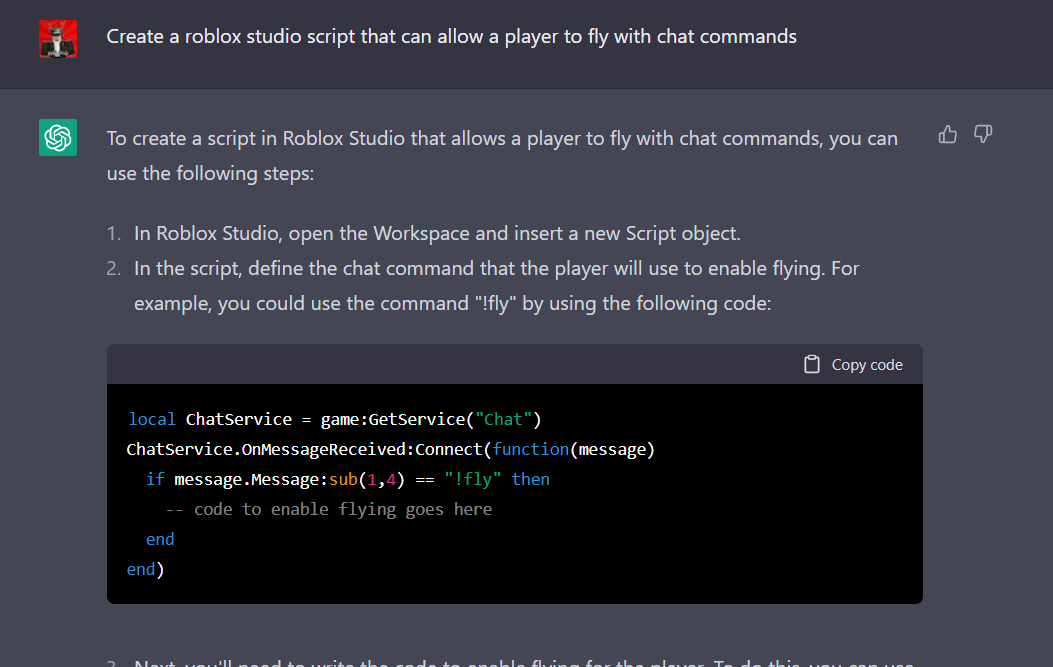Click step 1 text about inserting a Script object
Screen dimensions: 1053x667
click(x=437, y=233)
